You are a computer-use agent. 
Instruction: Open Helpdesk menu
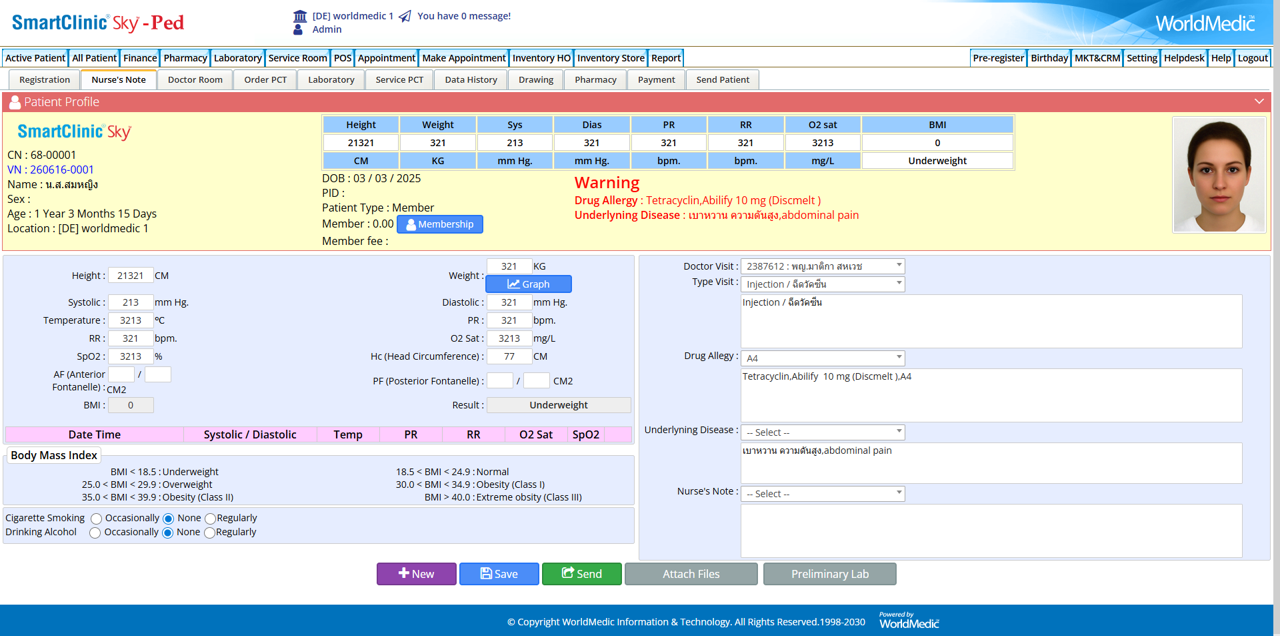pyautogui.click(x=1184, y=58)
